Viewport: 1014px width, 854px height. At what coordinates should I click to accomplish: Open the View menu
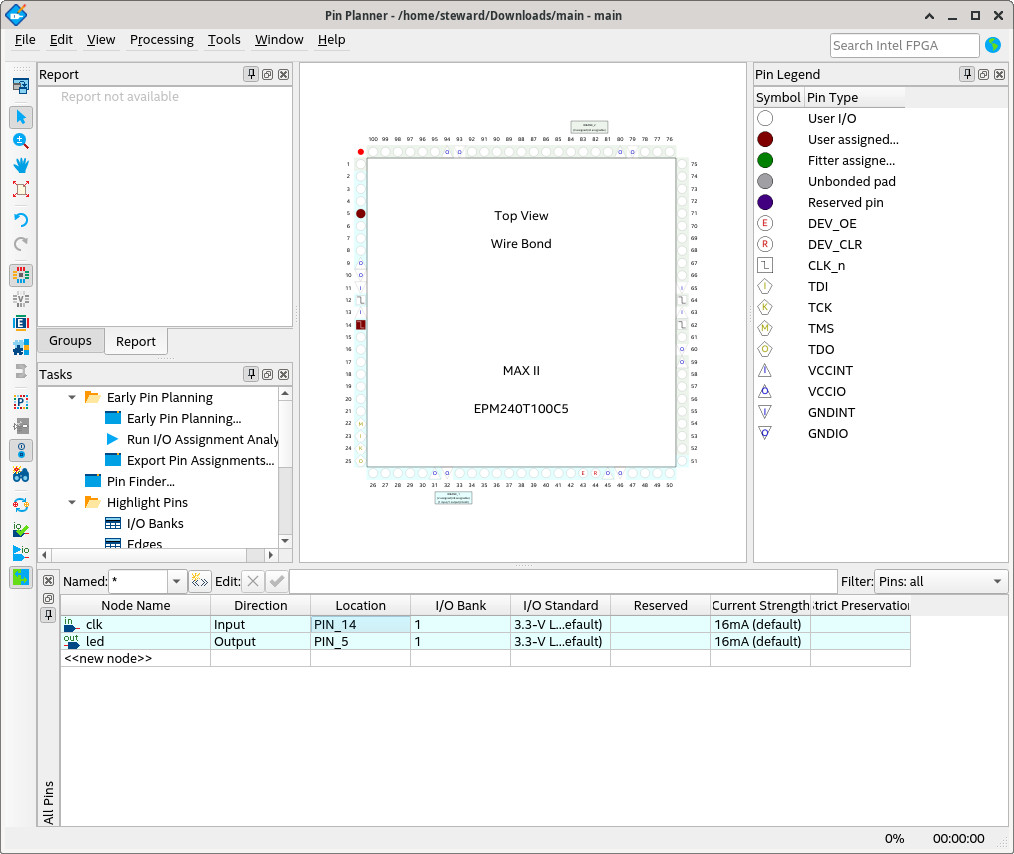click(x=101, y=39)
